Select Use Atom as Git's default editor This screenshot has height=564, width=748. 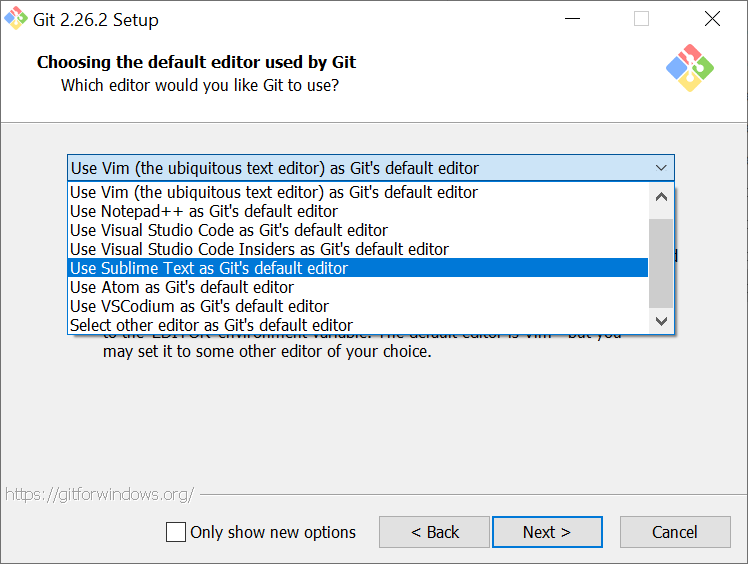pyautogui.click(x=358, y=287)
